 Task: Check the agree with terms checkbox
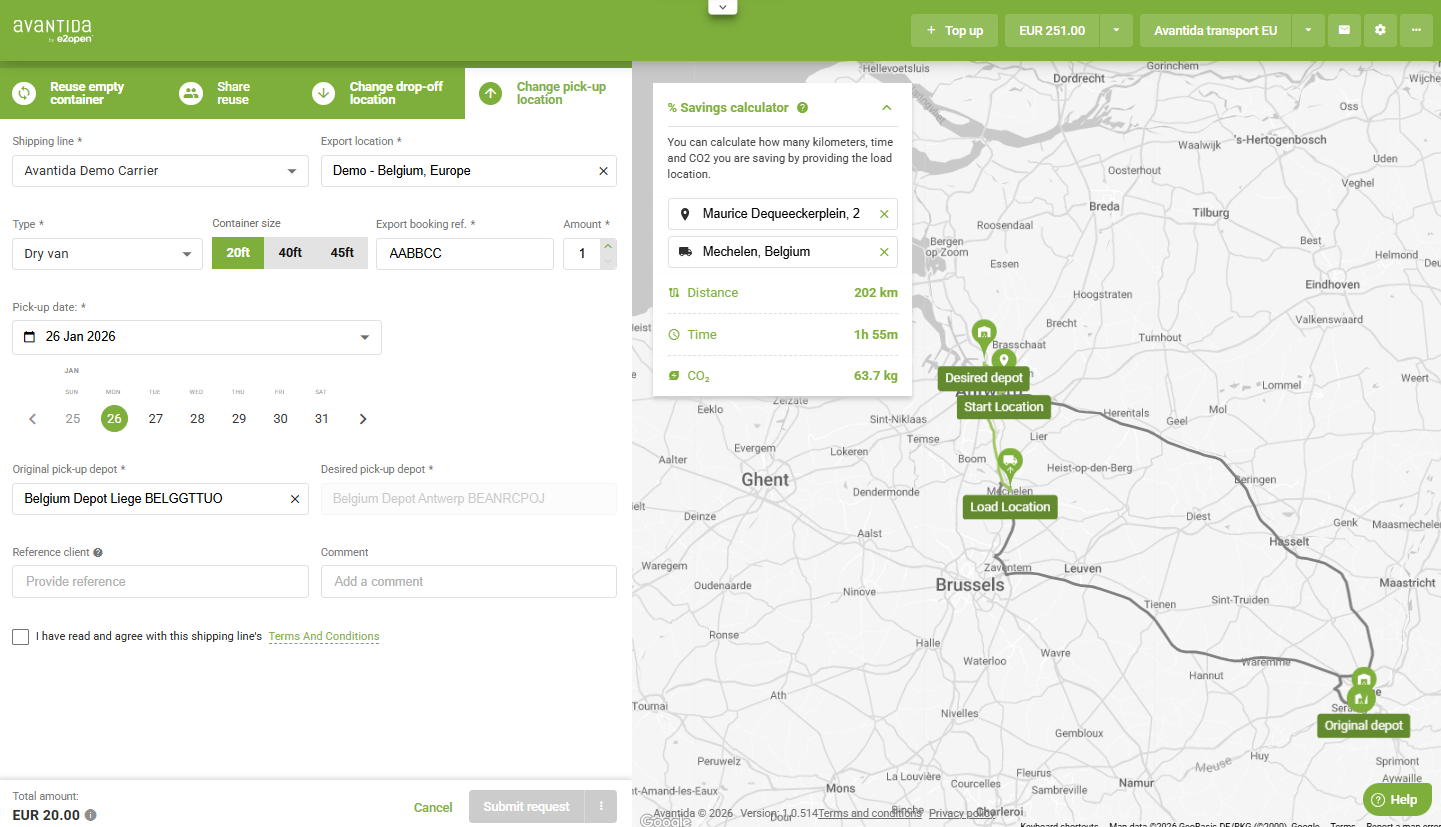21,637
